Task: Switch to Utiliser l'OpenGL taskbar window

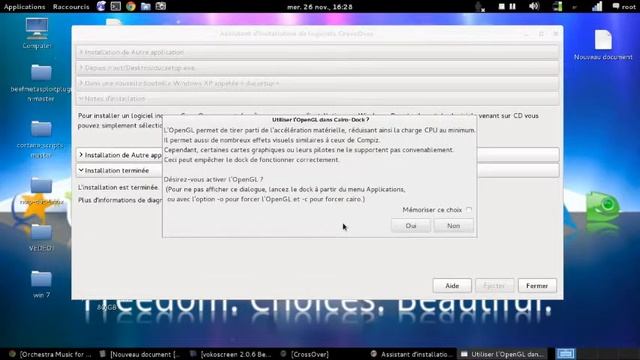Action: point(503,354)
